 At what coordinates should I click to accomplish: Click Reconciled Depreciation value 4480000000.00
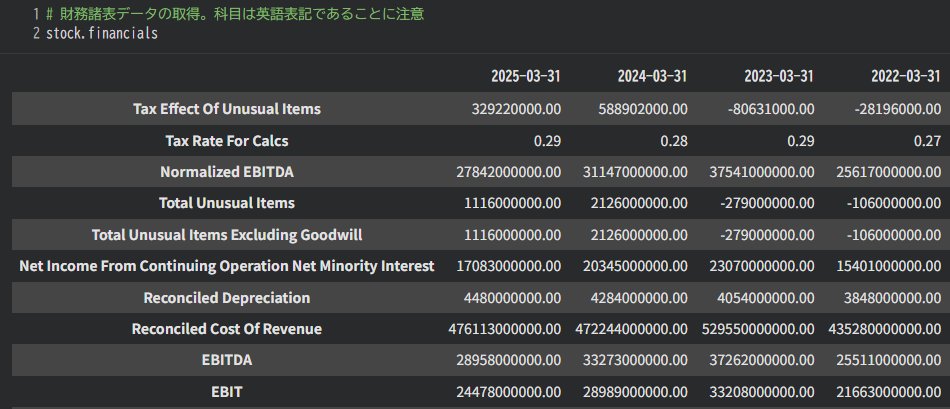tap(513, 298)
